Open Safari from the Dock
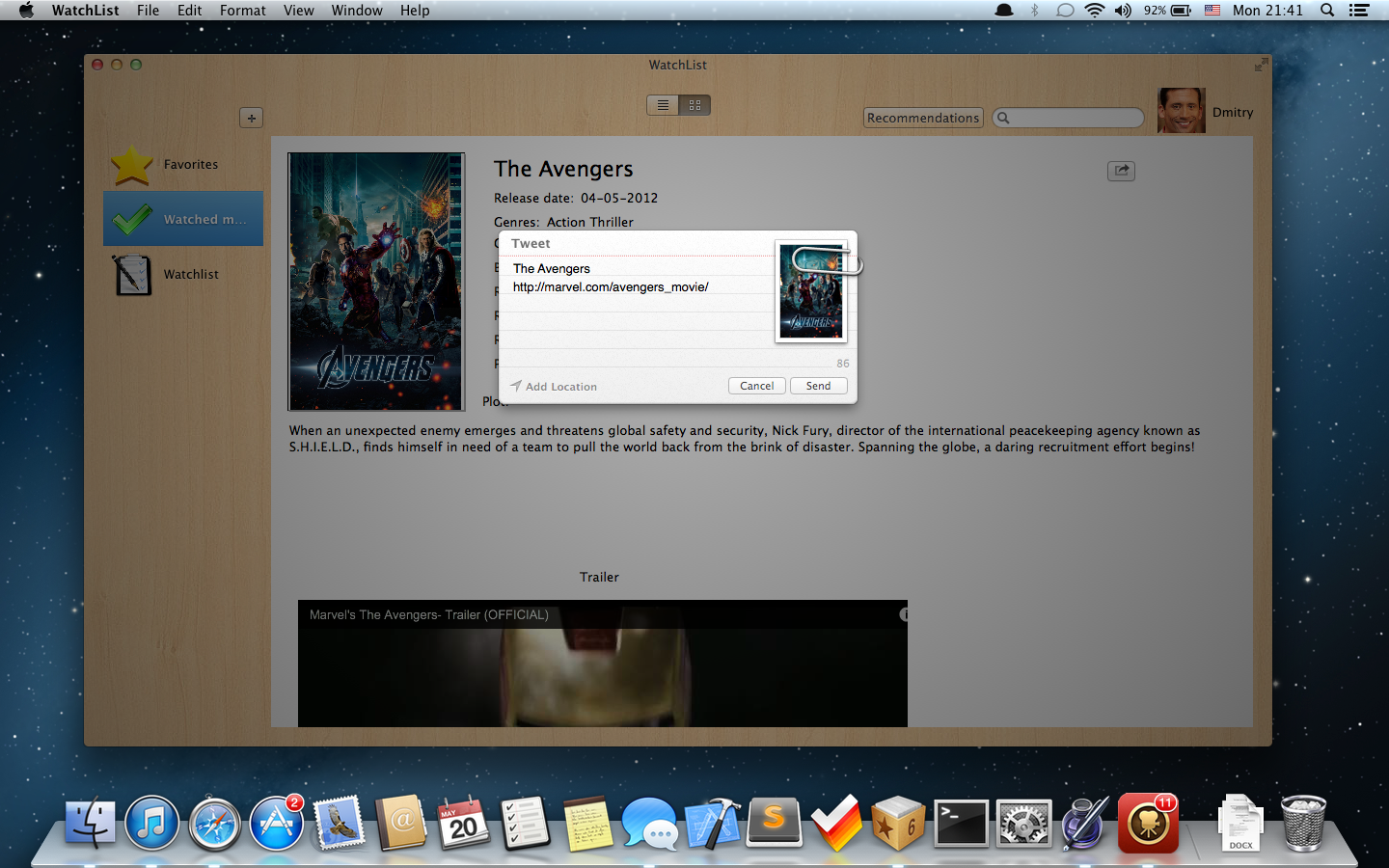 coord(214,825)
